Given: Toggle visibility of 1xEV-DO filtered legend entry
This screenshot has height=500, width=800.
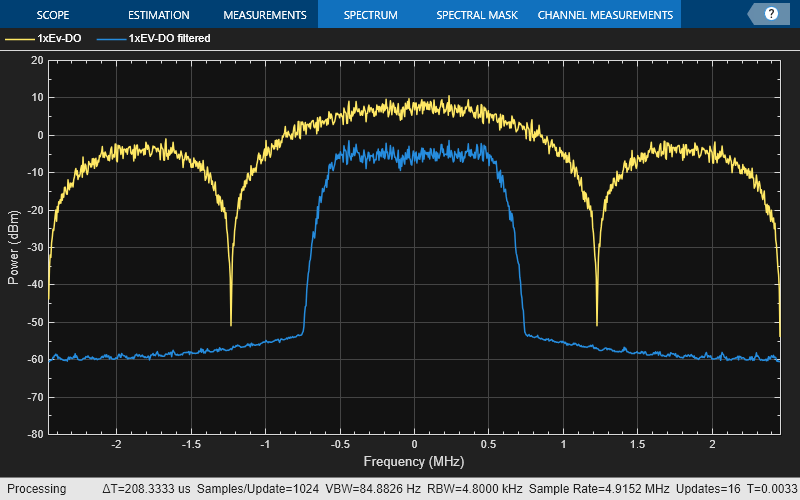Looking at the screenshot, I should [169, 39].
